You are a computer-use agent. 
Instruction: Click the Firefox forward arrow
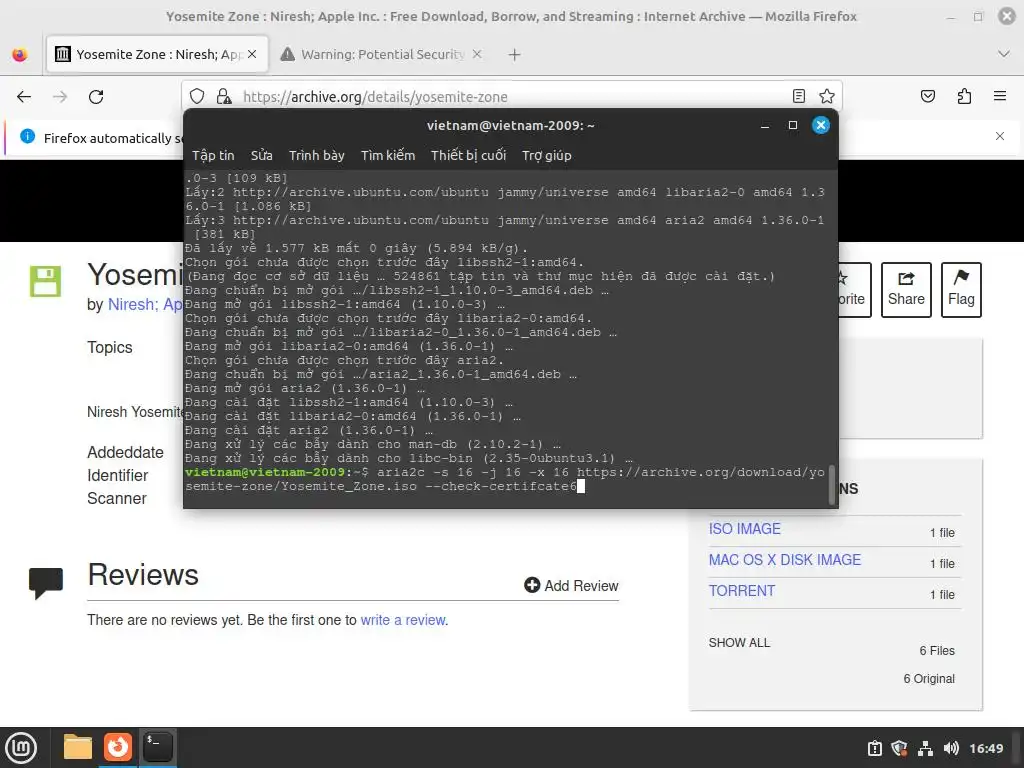point(60,97)
